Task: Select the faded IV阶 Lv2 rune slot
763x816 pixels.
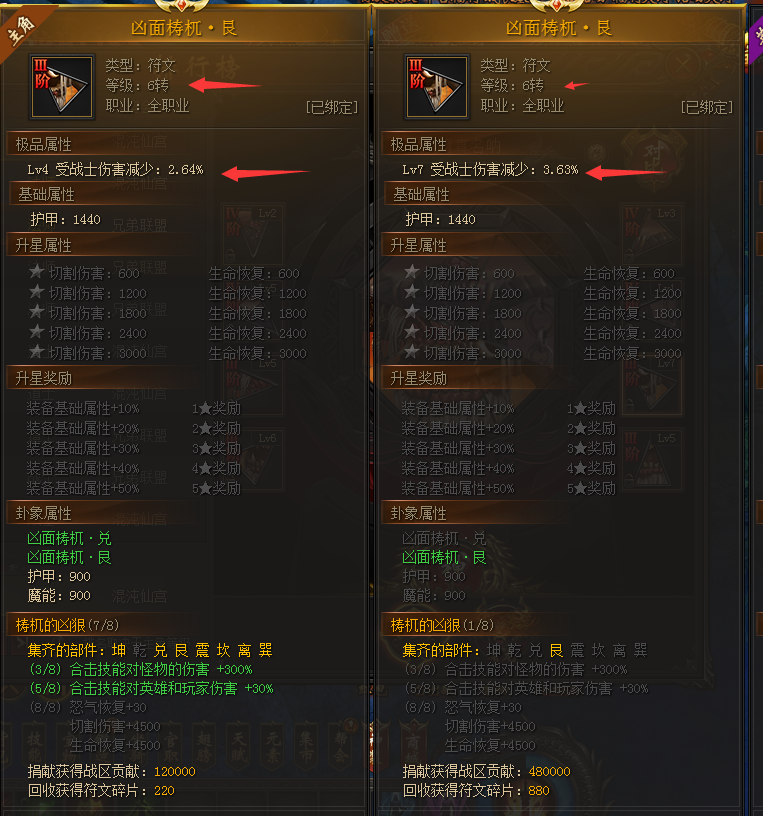Action: pos(253,234)
